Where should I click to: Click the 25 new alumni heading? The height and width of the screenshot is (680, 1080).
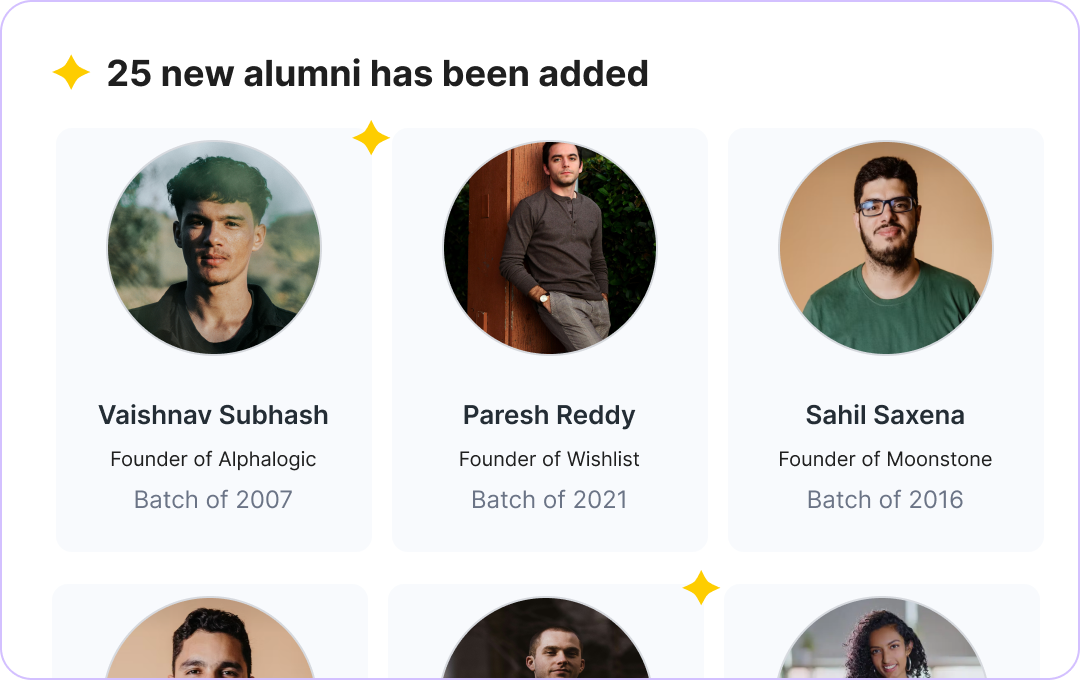coord(377,73)
